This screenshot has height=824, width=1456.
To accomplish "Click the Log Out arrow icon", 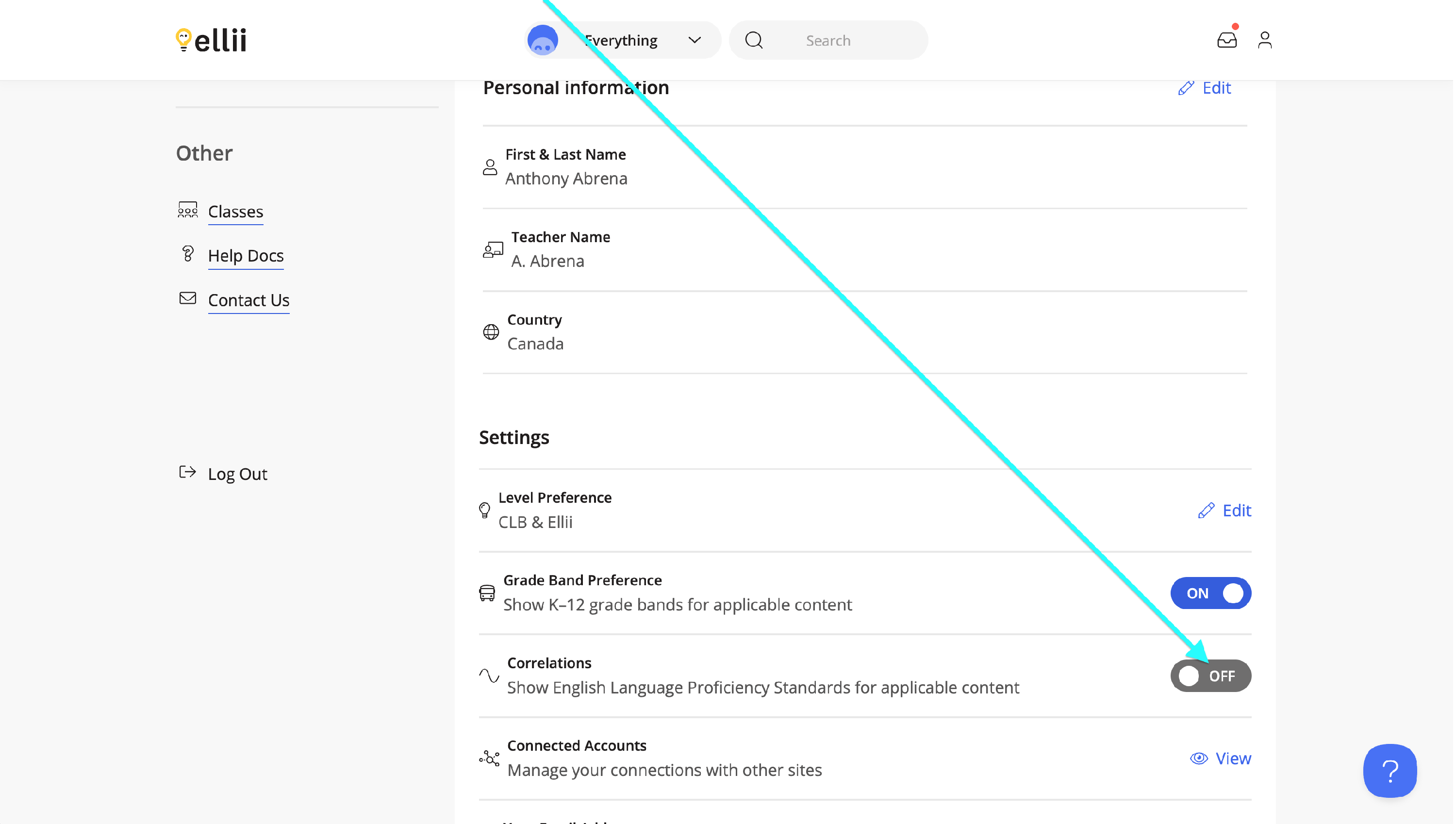I will [188, 473].
